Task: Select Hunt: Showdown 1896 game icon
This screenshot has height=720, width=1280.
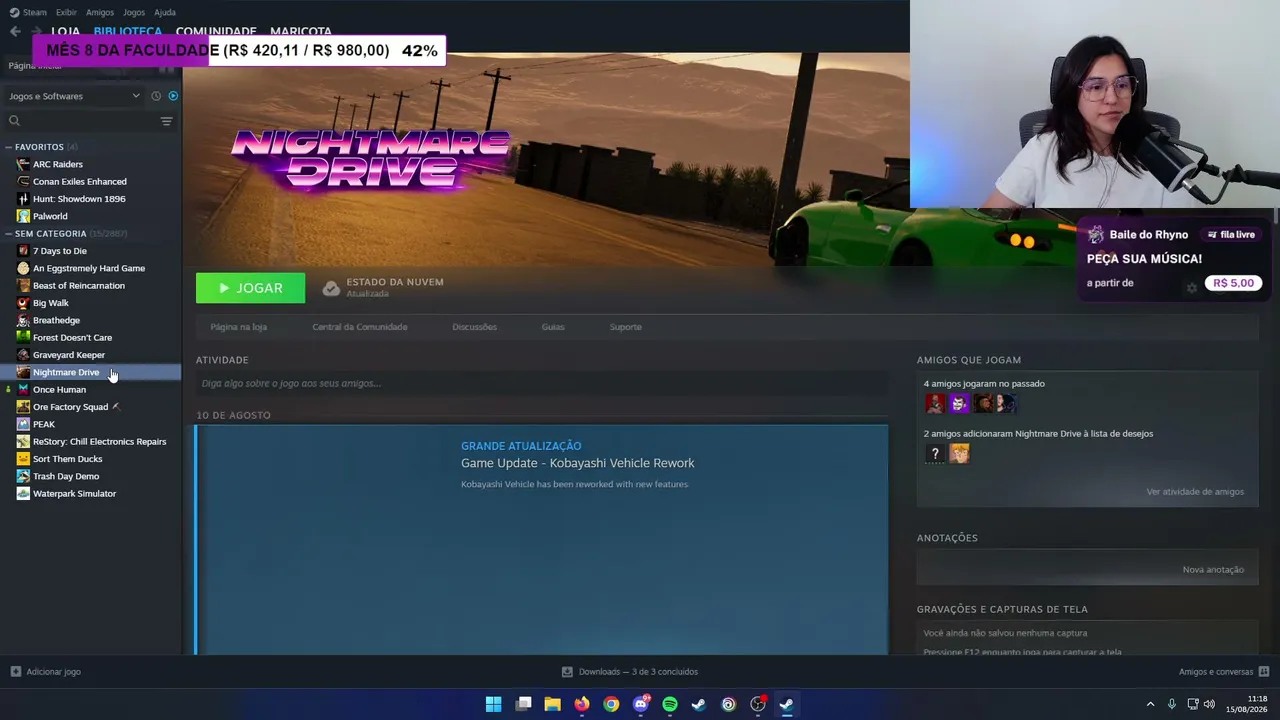Action: coord(23,199)
